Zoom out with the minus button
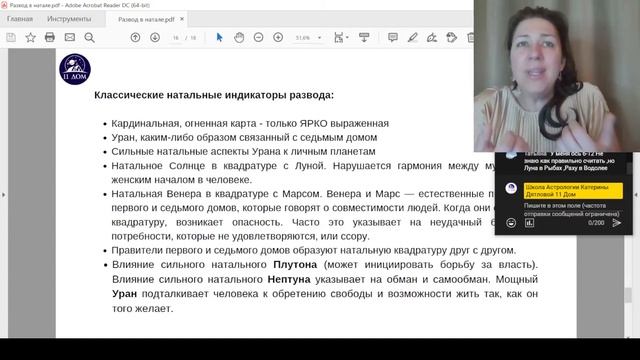 (258, 38)
